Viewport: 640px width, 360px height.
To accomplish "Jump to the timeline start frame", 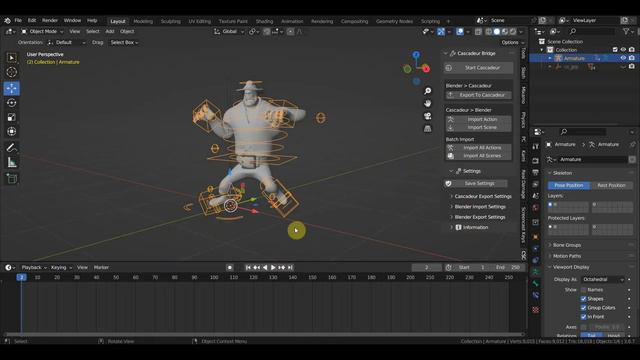I will pyautogui.click(x=248, y=267).
